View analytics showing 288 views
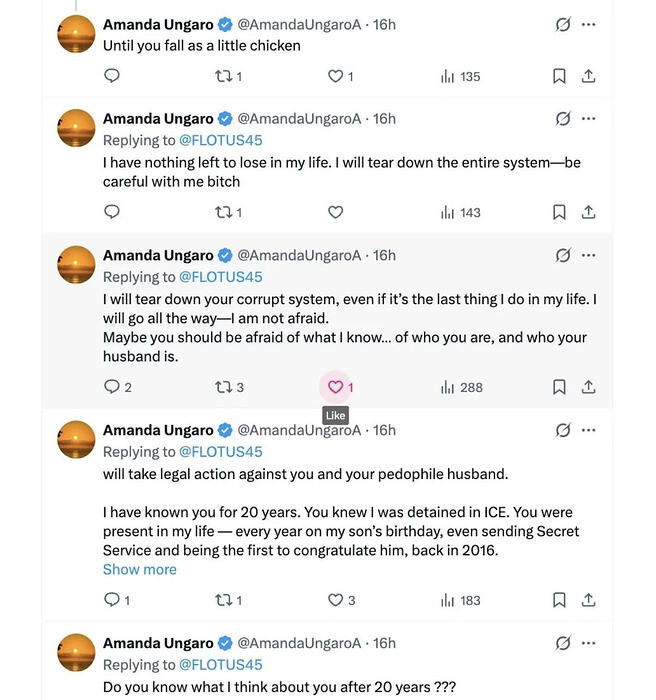Image resolution: width=656 pixels, height=700 pixels. (462, 388)
